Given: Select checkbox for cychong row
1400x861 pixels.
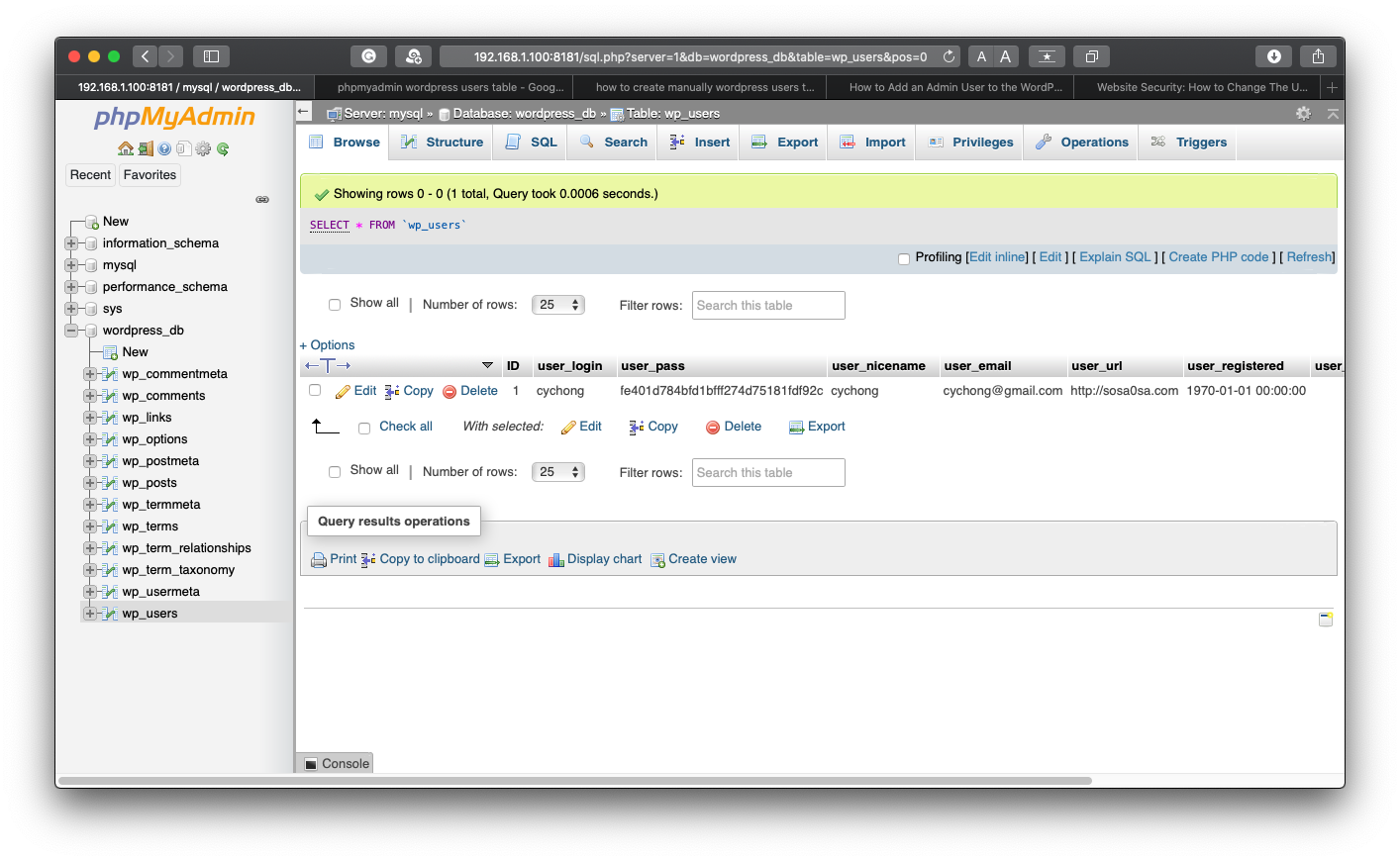Looking at the screenshot, I should tap(315, 390).
